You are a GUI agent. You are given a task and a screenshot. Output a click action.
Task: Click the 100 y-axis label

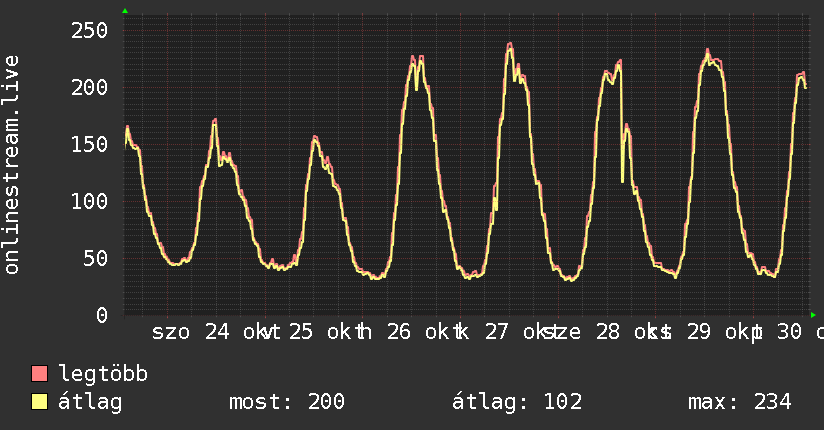(89, 201)
